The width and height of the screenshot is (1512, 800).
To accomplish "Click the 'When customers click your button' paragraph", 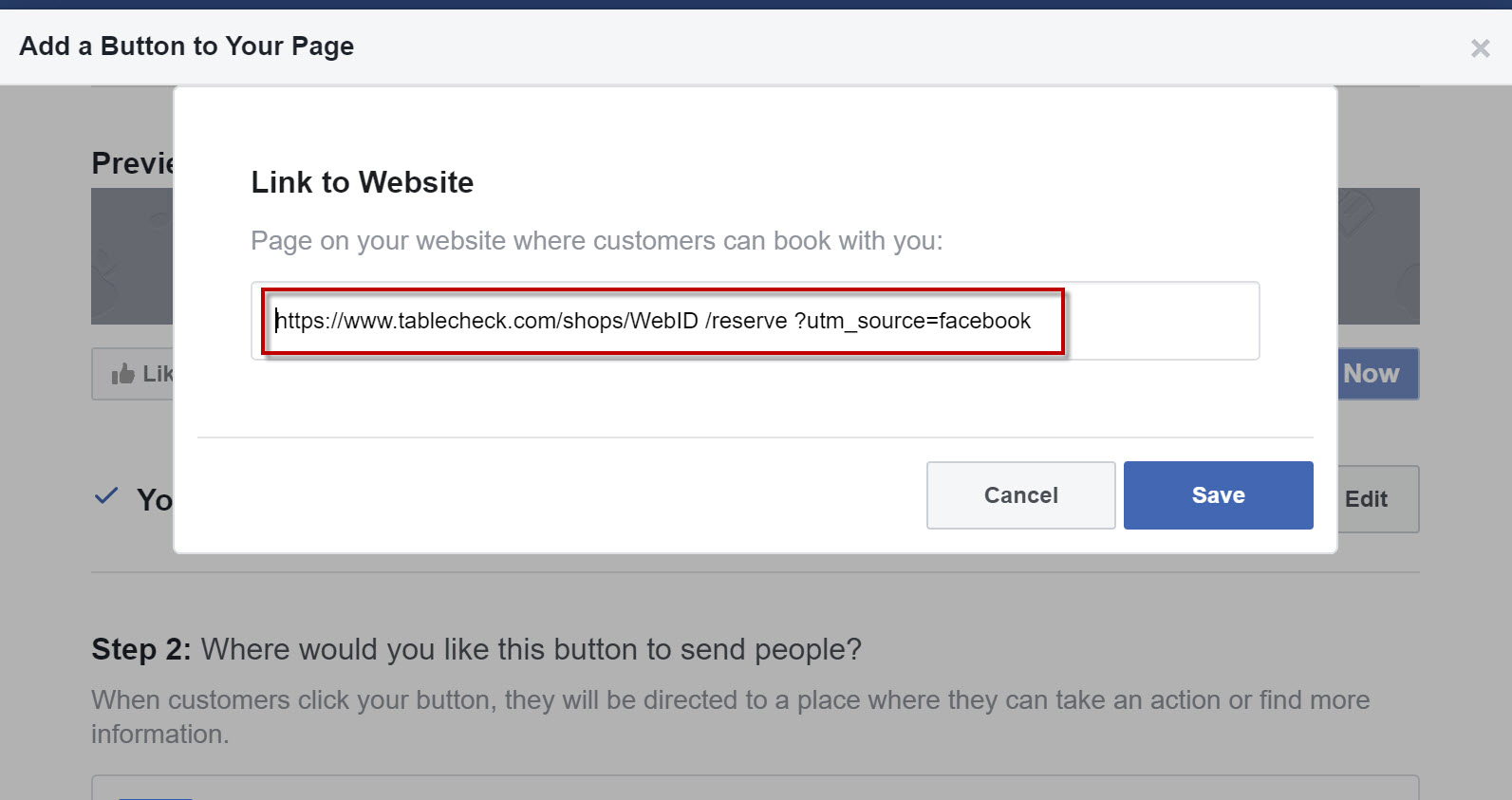I will coord(731,716).
